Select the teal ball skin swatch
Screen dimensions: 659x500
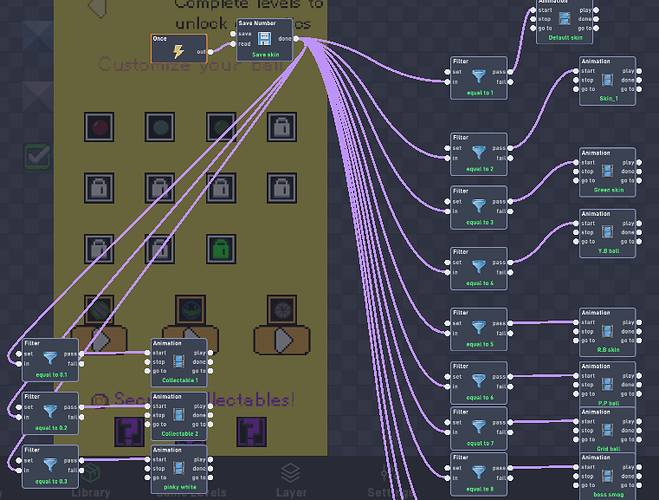(160, 127)
